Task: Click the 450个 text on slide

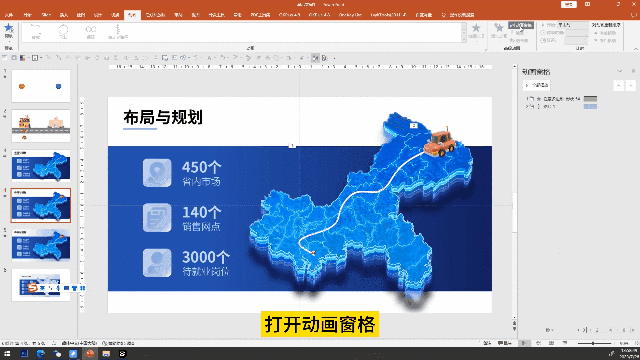Action: click(201, 167)
